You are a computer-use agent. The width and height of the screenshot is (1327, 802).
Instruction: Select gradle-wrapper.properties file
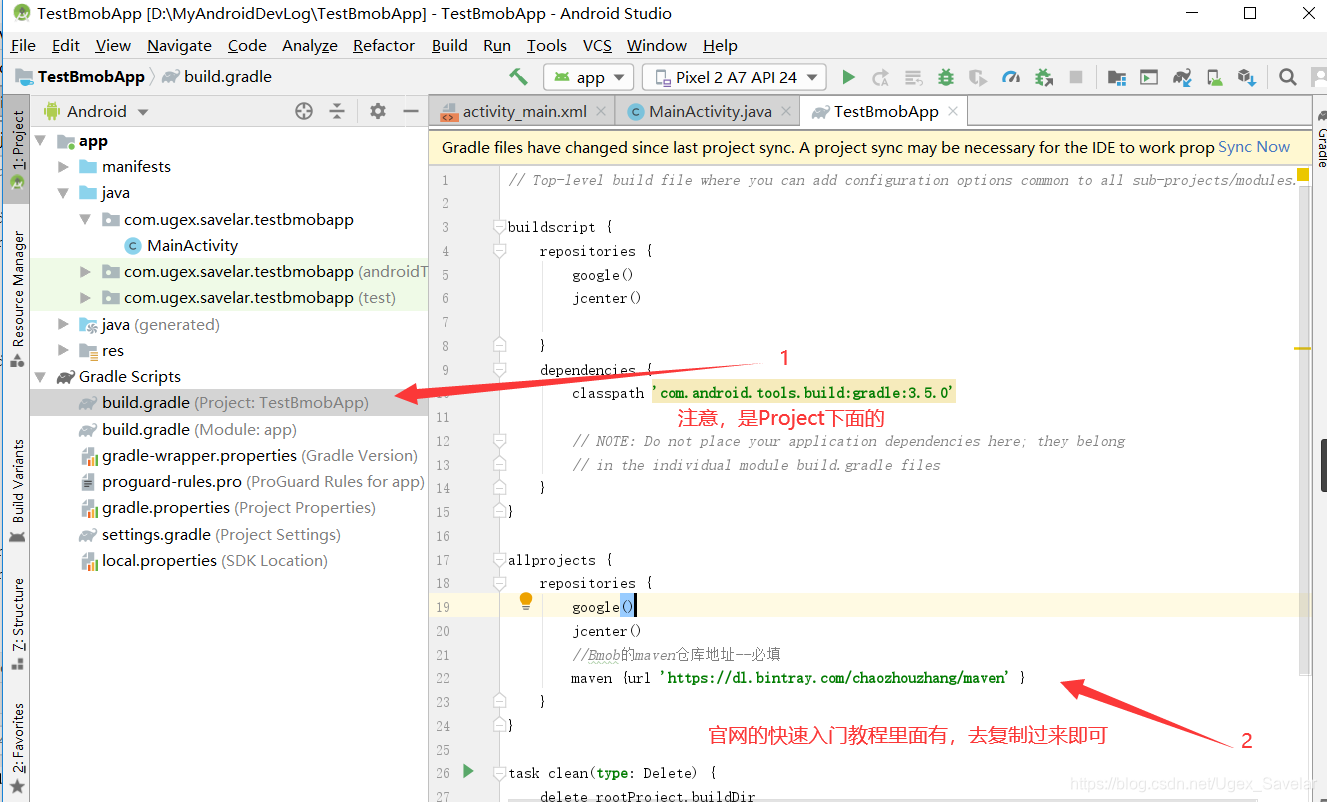248,455
